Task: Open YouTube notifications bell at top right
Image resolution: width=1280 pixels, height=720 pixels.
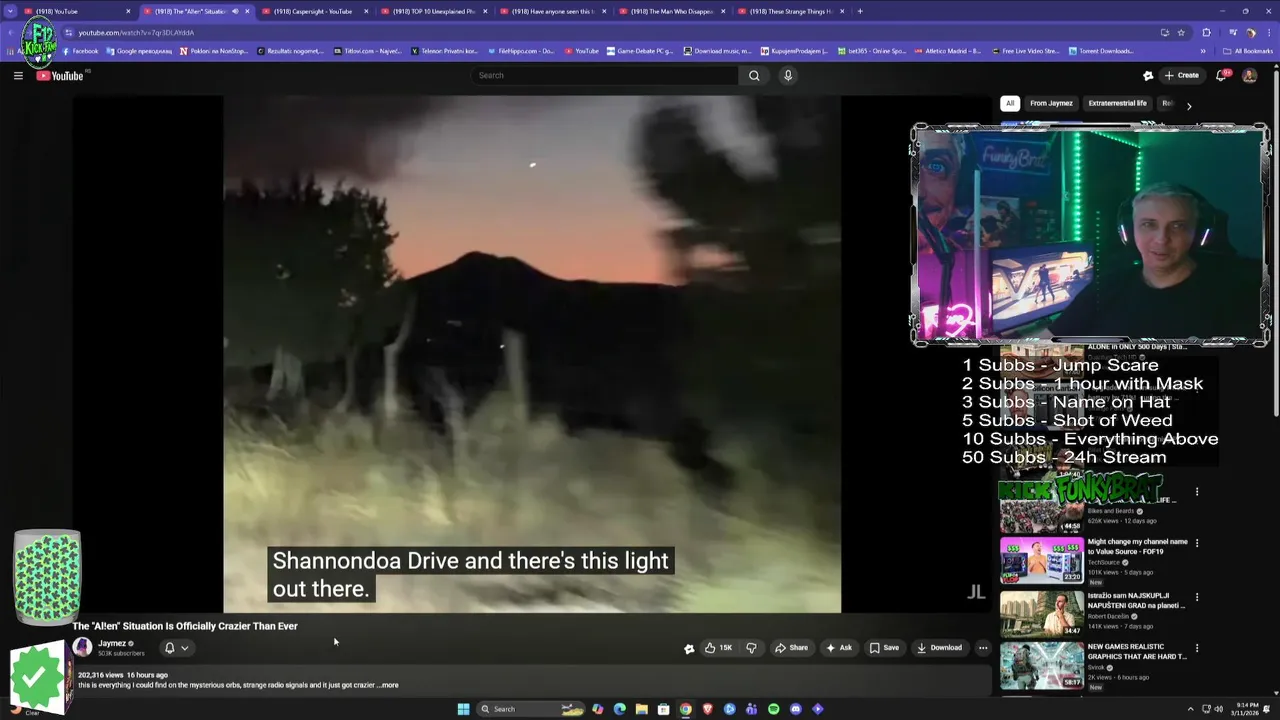Action: point(1222,75)
